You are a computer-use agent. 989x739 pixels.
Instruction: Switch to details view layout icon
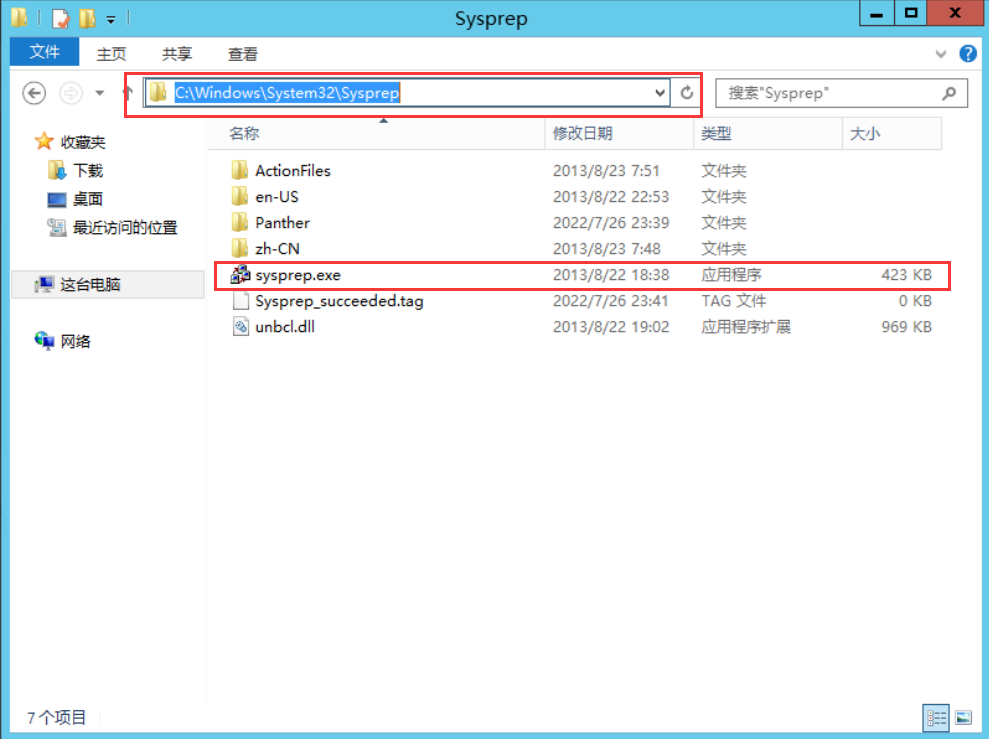[x=935, y=718]
